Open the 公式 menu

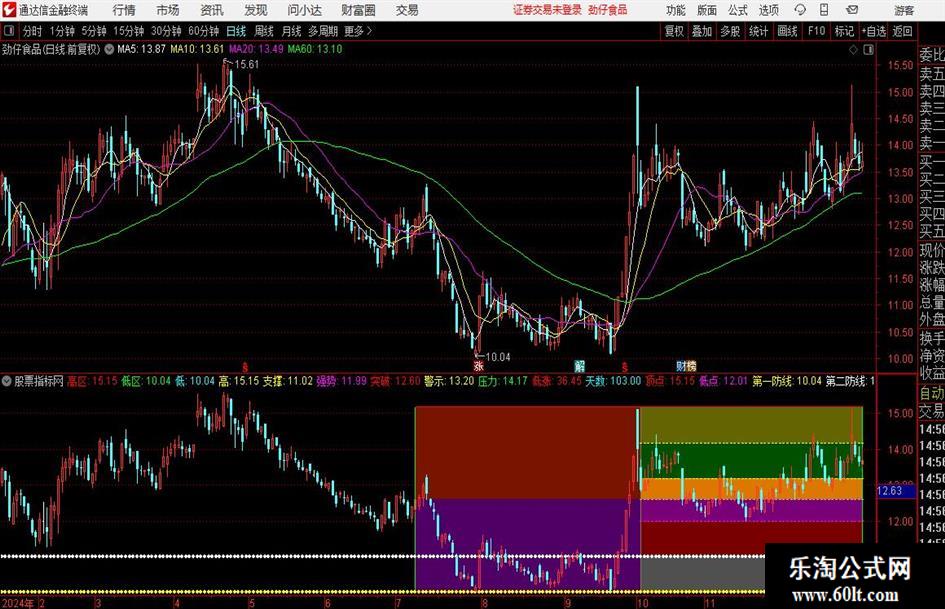738,10
